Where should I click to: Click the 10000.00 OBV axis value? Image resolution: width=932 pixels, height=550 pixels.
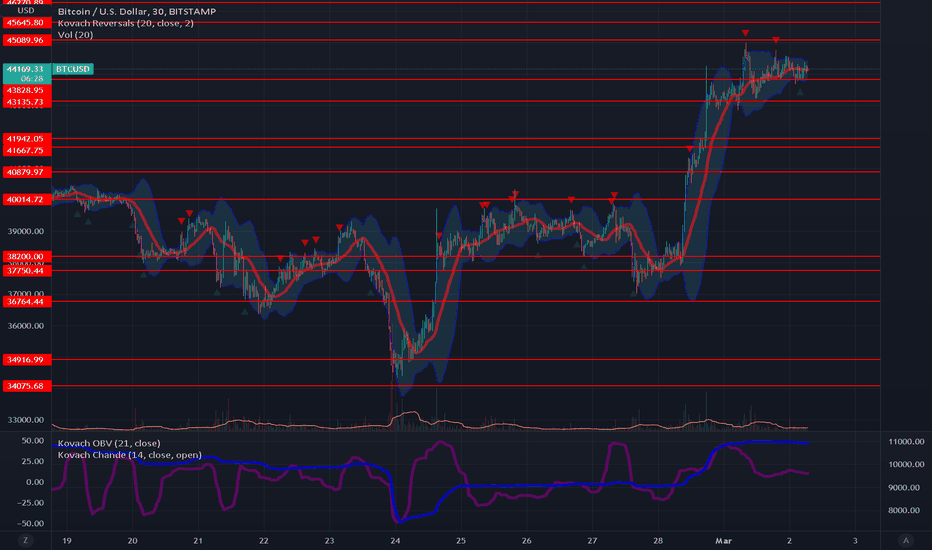906,464
